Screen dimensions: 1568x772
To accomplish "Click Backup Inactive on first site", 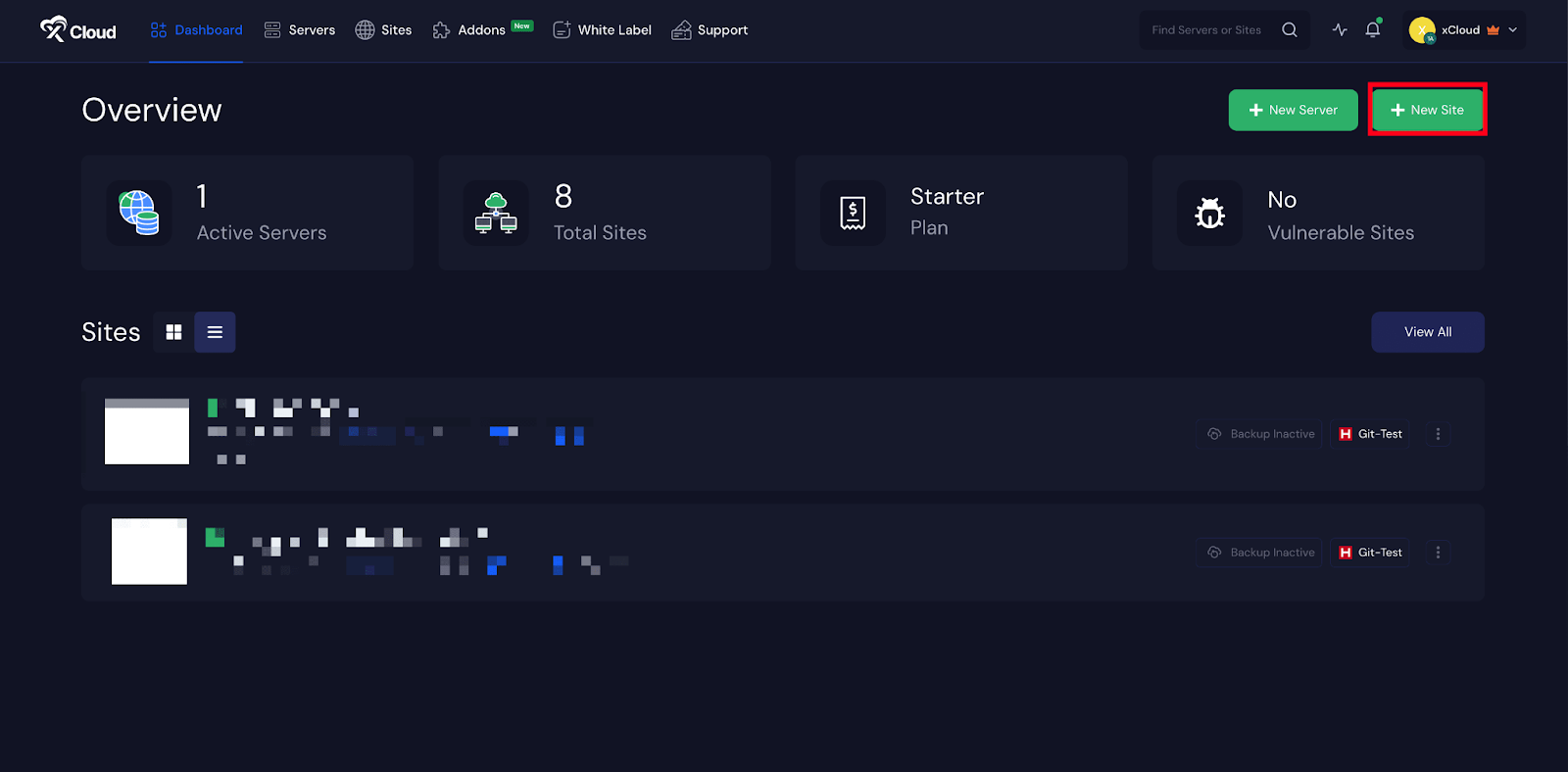I will (x=1260, y=434).
